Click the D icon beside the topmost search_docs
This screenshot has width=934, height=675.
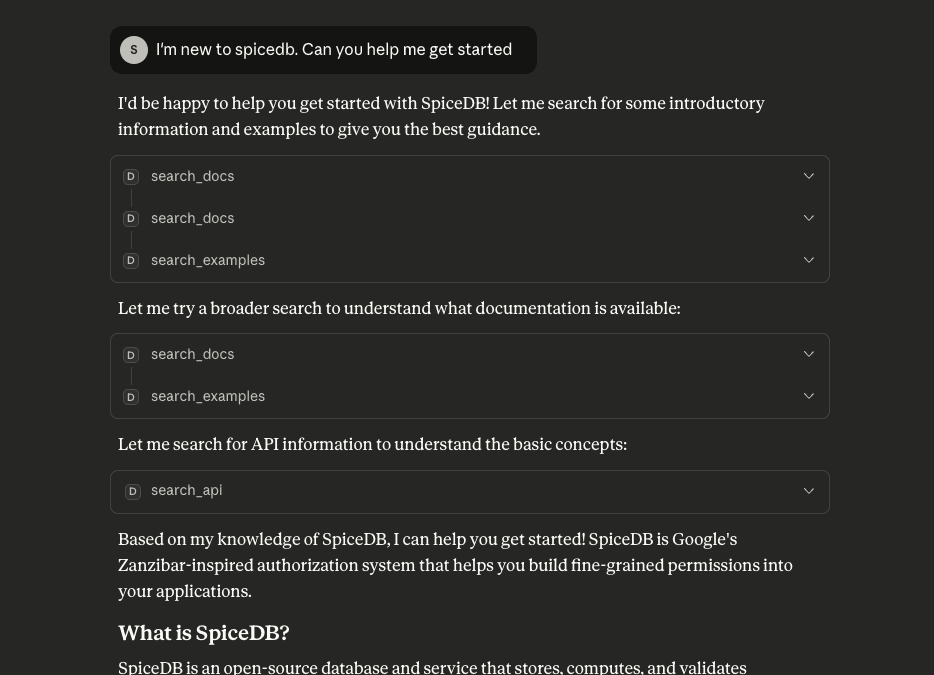point(131,177)
